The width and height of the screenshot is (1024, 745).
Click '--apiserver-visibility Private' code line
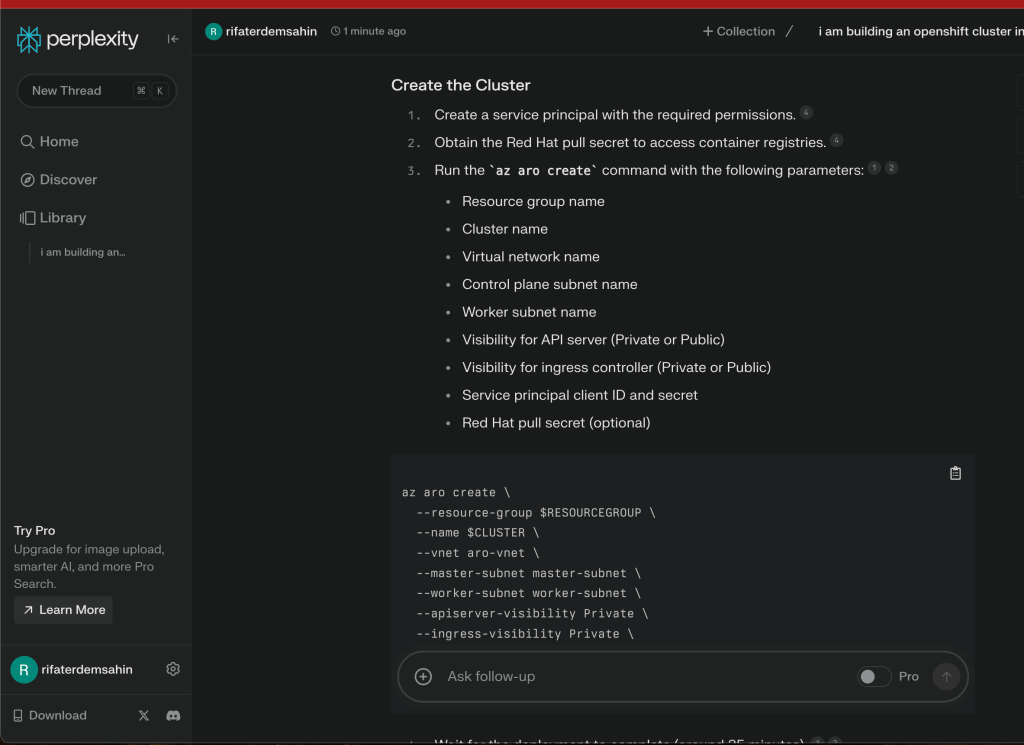[x=532, y=613]
